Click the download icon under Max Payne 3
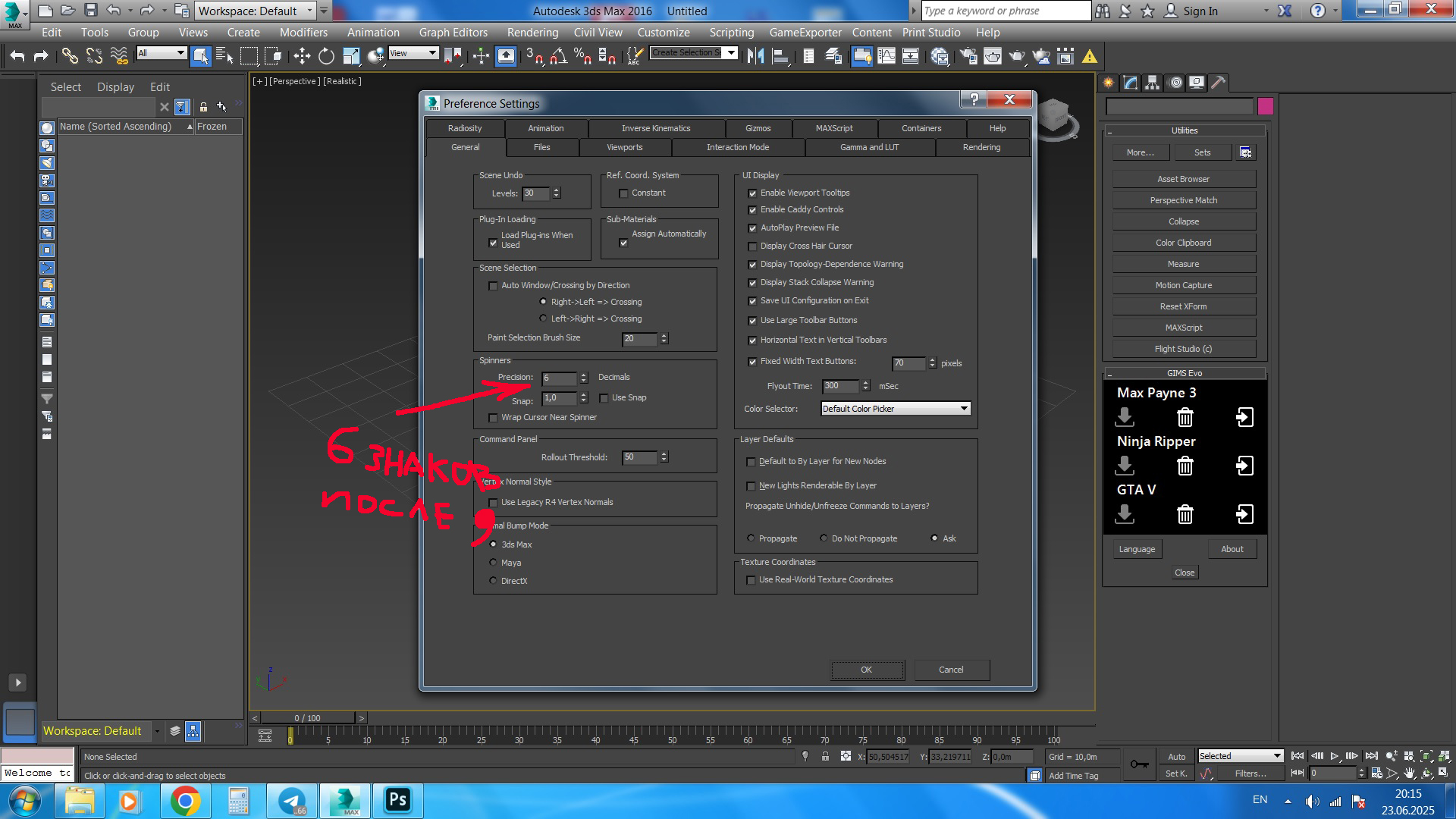The image size is (1456, 819). click(x=1125, y=417)
